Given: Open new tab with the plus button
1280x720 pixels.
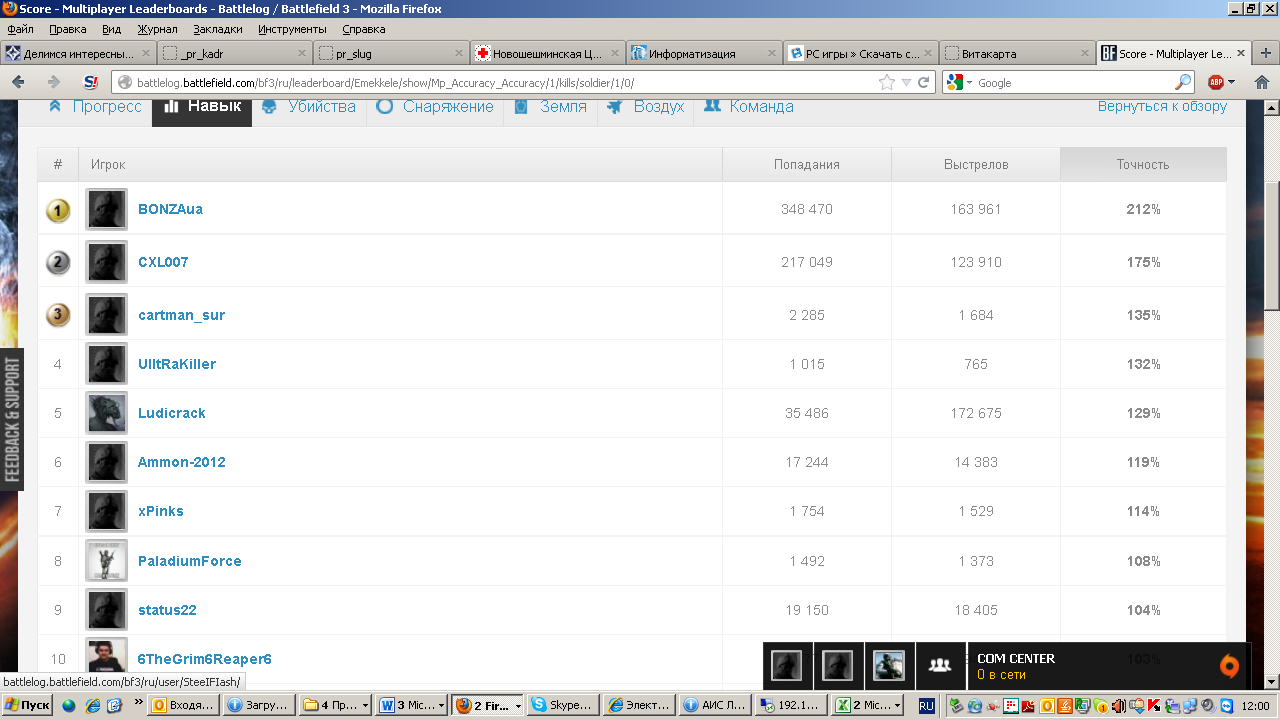Looking at the screenshot, I should coord(1265,54).
